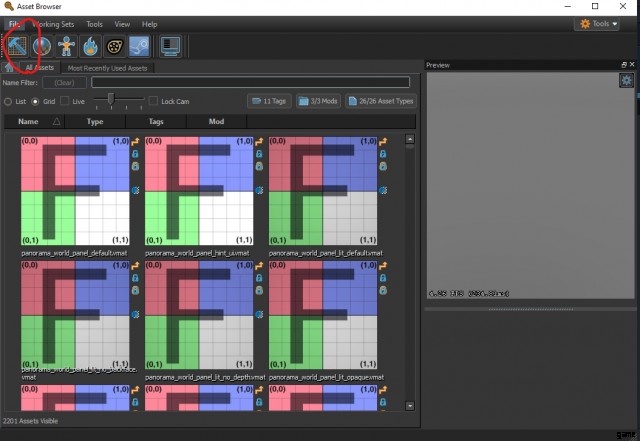
Task: Click the Preview panel settings gear
Action: pos(626,80)
